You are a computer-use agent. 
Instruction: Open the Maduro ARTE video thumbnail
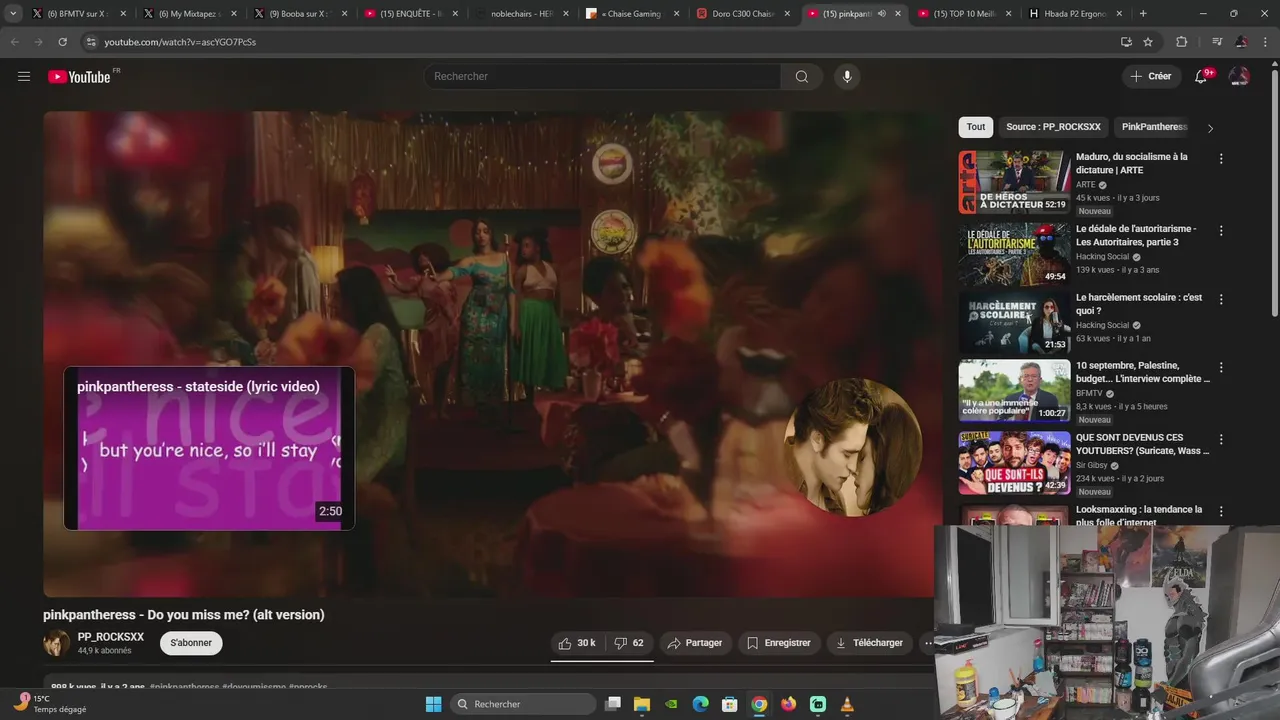coord(1014,182)
